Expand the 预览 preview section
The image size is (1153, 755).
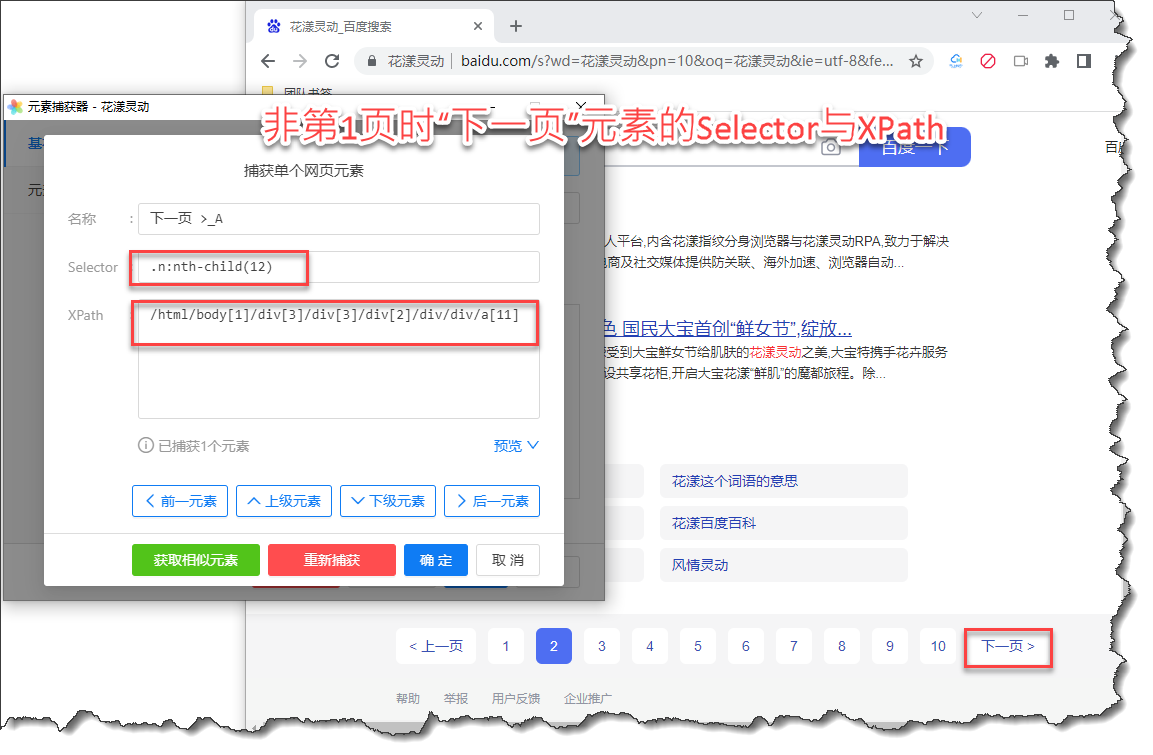[516, 446]
